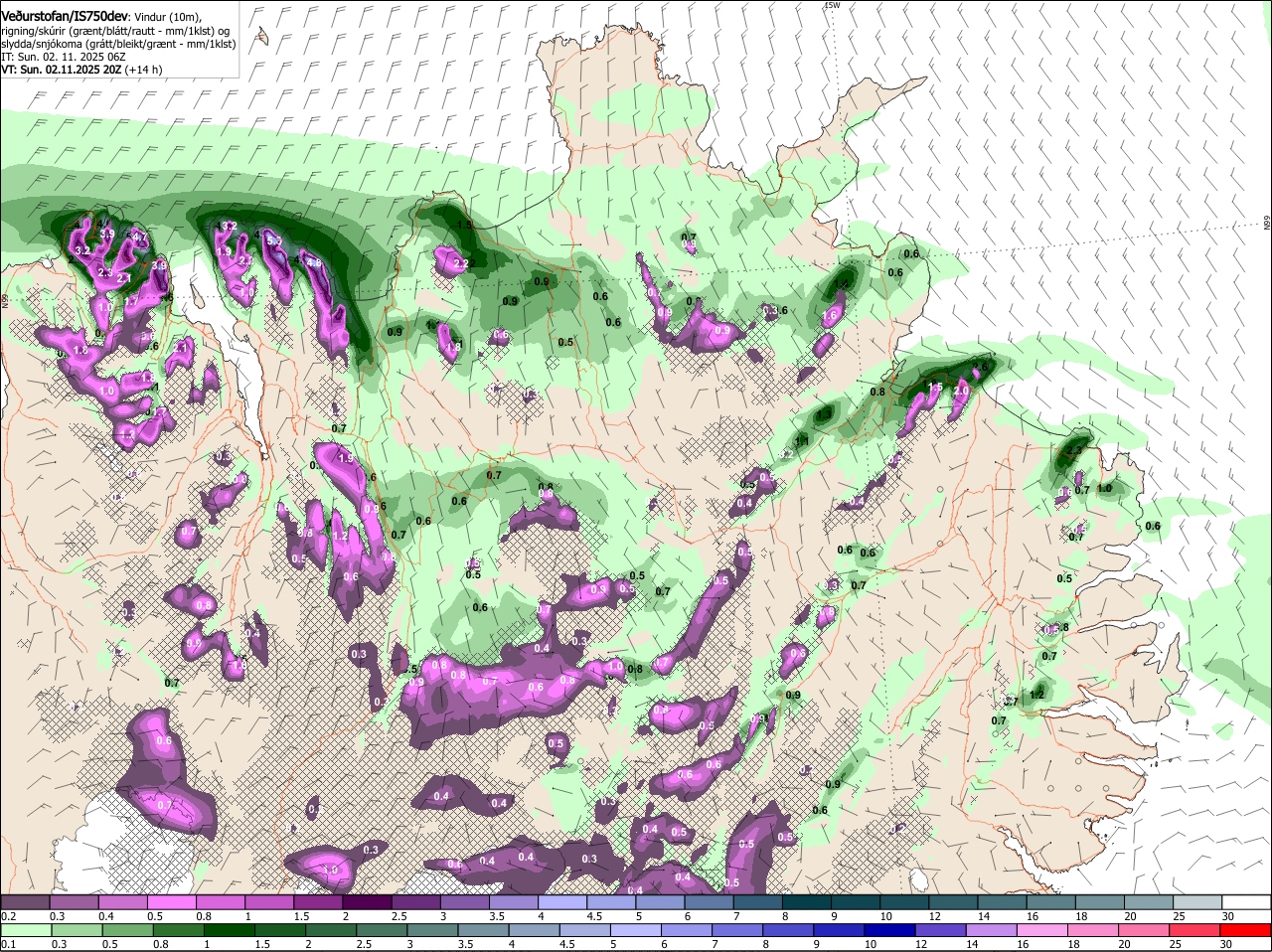Click the snow legend swatch between 8 and 9
The width and height of the screenshot is (1272, 952).
[807, 901]
